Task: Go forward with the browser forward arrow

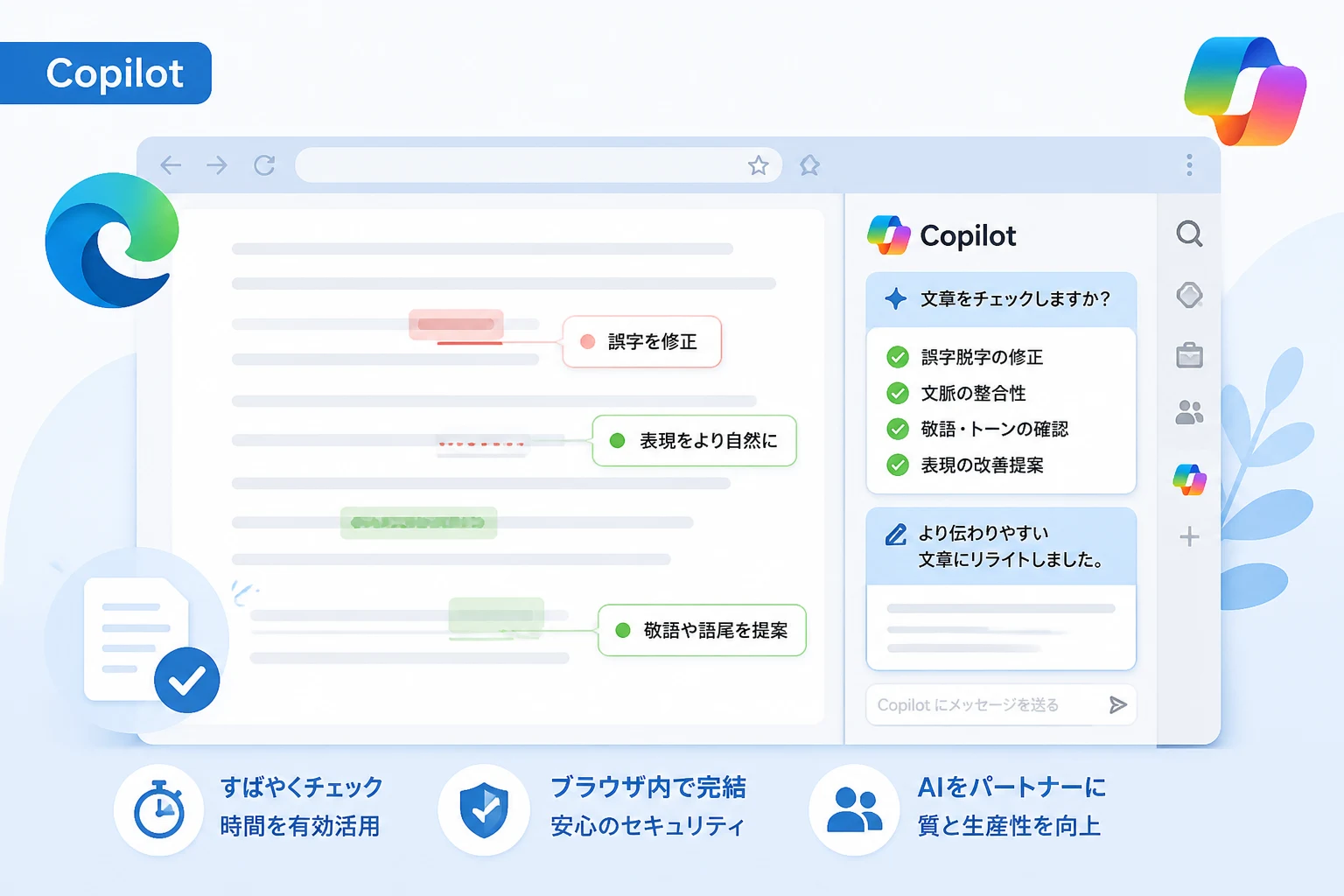Action: click(217, 164)
